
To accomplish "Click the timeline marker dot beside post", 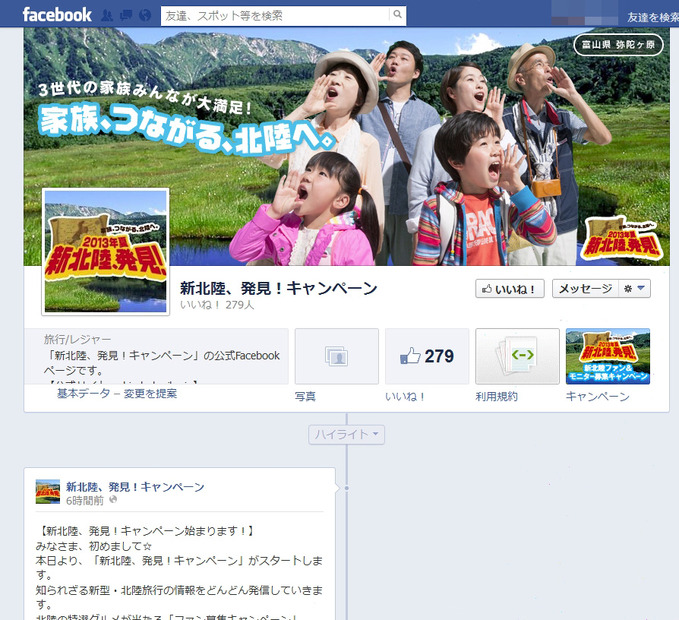I will 346,488.
